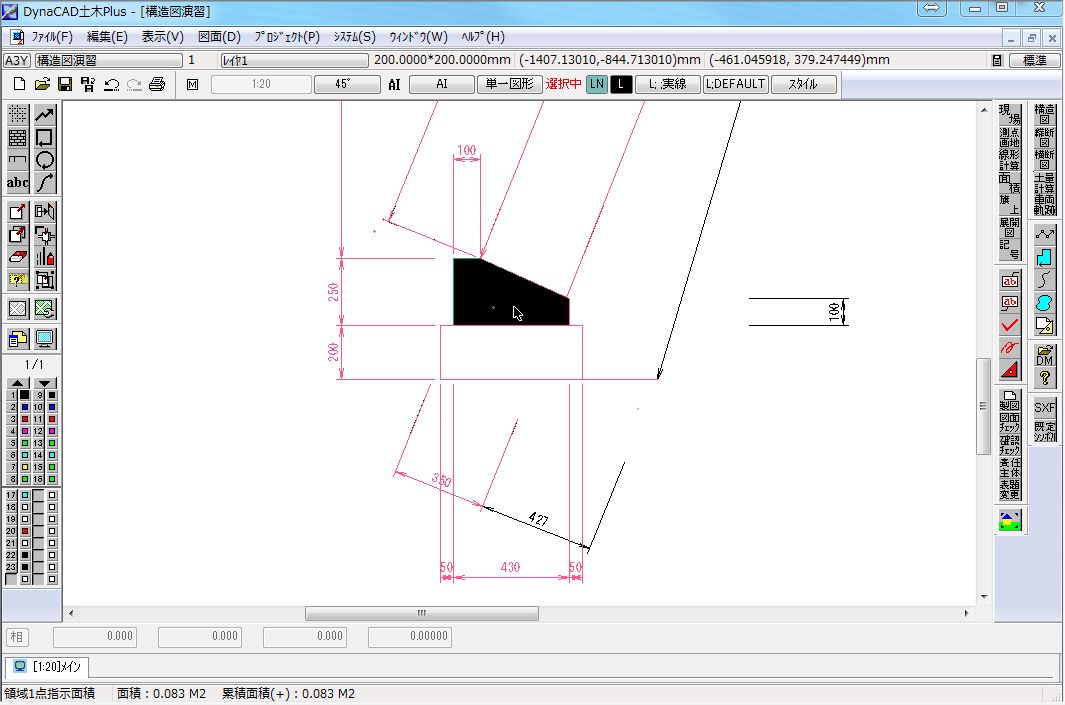The height and width of the screenshot is (705, 1065).
Task: Select the abc text tool
Action: pos(18,183)
